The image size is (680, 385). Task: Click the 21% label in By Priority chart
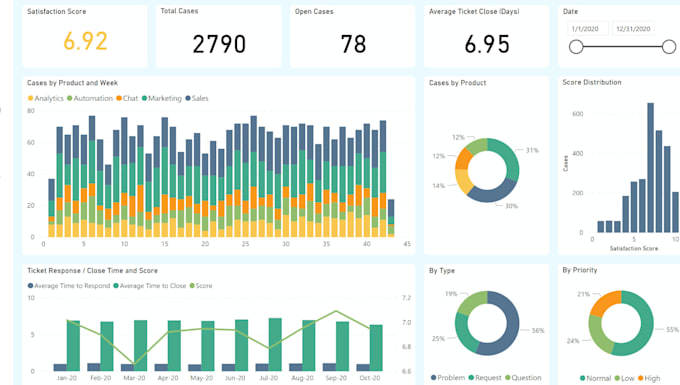583,294
